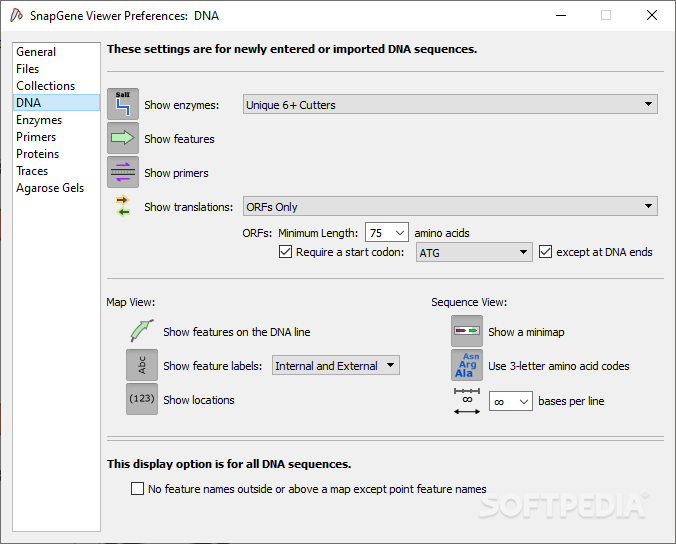Click the Show a minimap label

(x=526, y=332)
